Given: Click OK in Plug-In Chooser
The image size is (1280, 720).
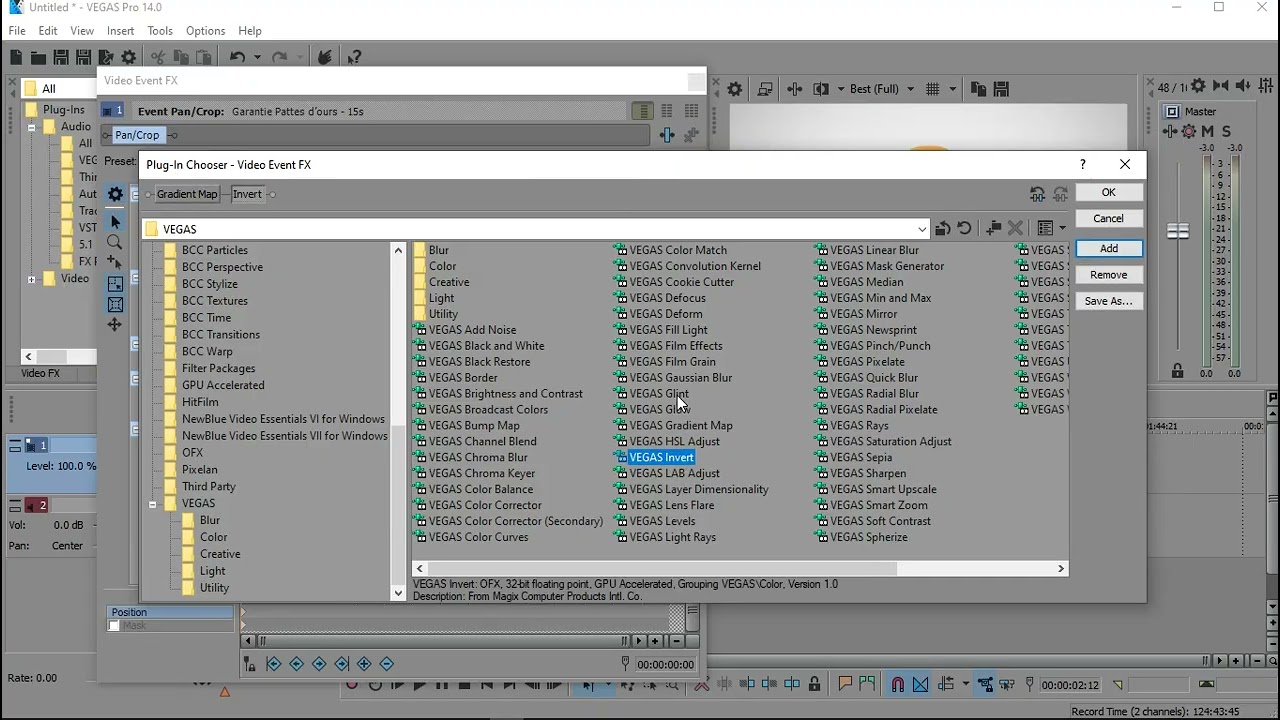Looking at the screenshot, I should [1108, 192].
